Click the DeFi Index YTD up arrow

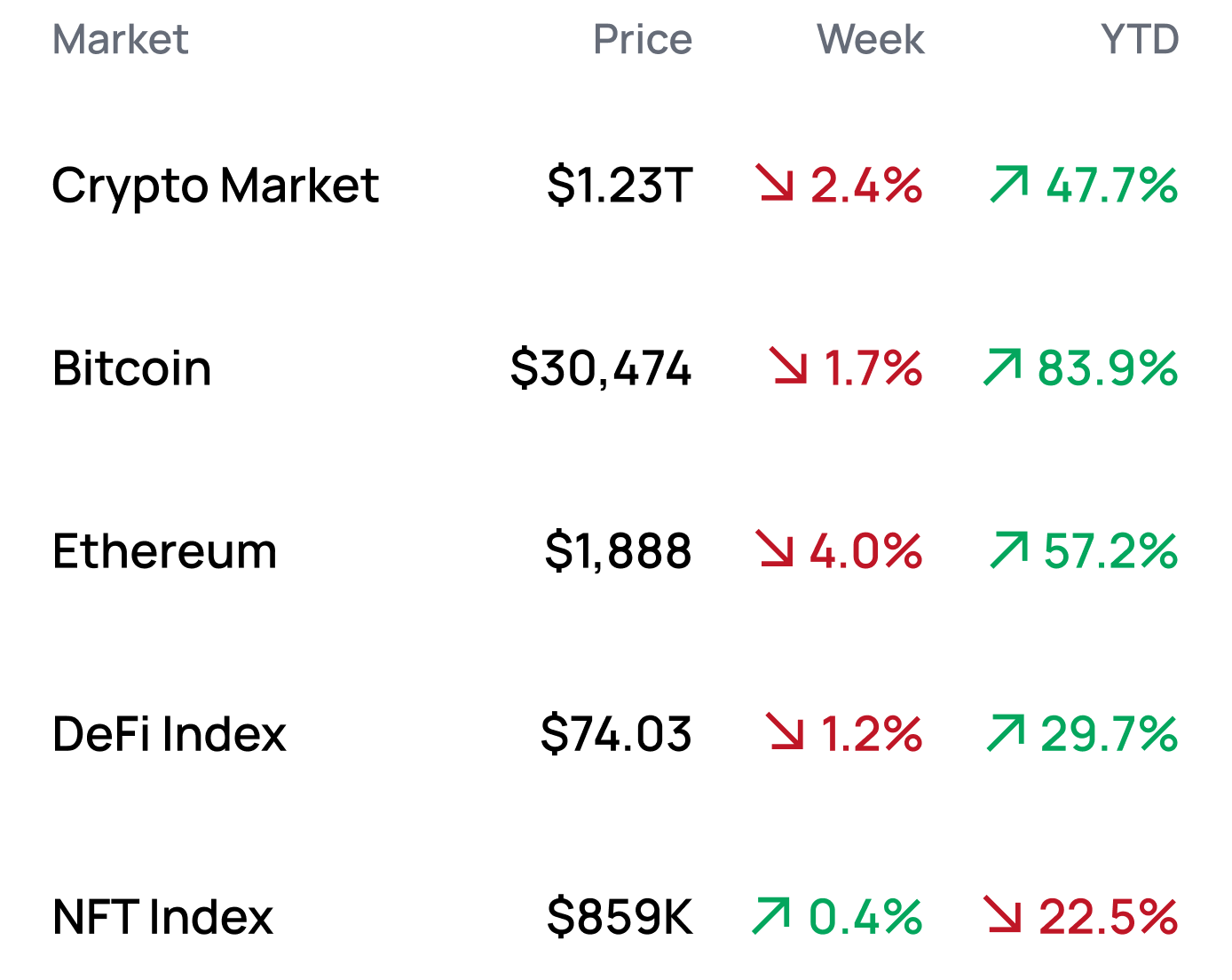(1006, 732)
